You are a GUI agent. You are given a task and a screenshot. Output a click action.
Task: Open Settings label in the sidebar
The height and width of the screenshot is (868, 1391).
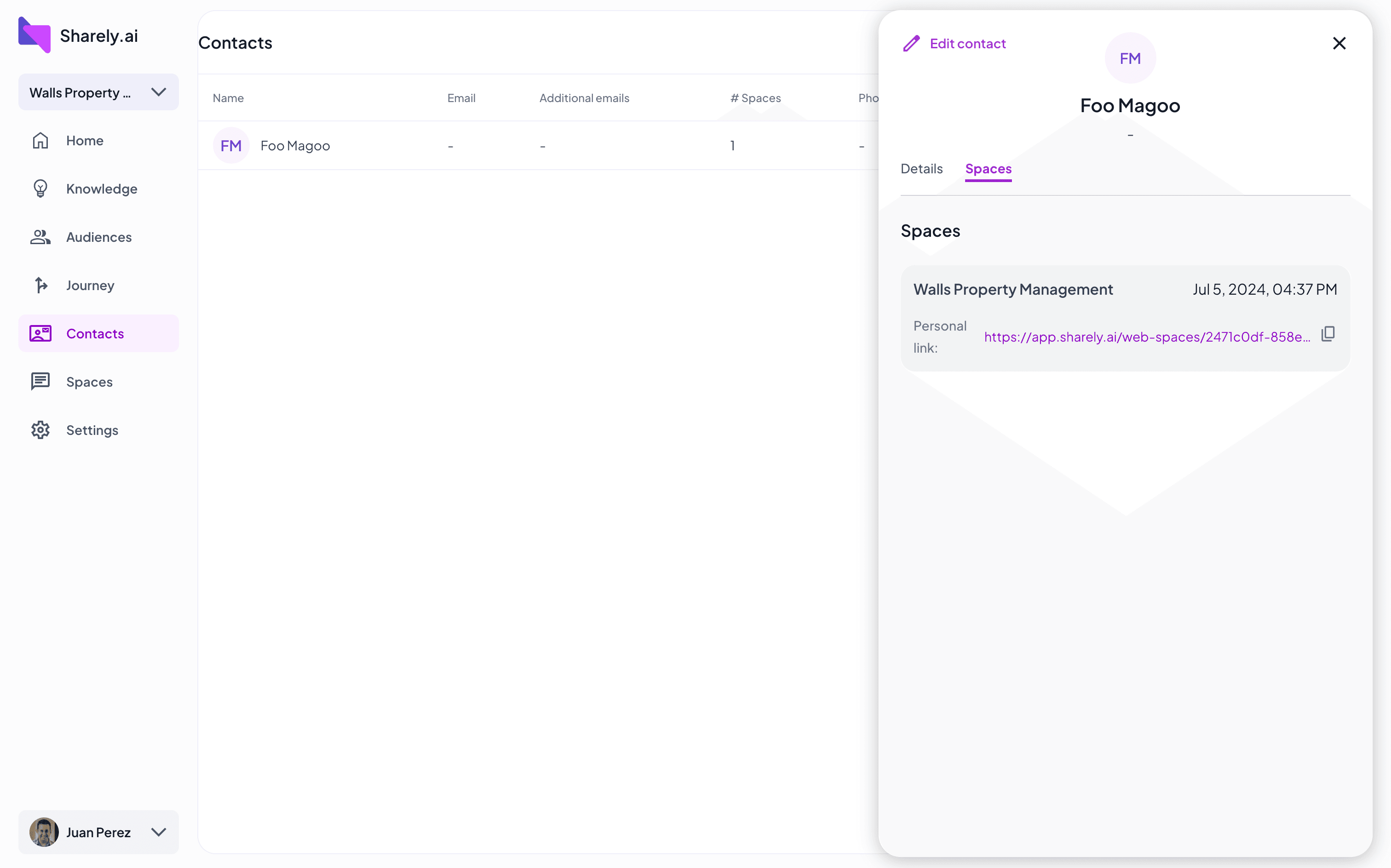pyautogui.click(x=92, y=430)
